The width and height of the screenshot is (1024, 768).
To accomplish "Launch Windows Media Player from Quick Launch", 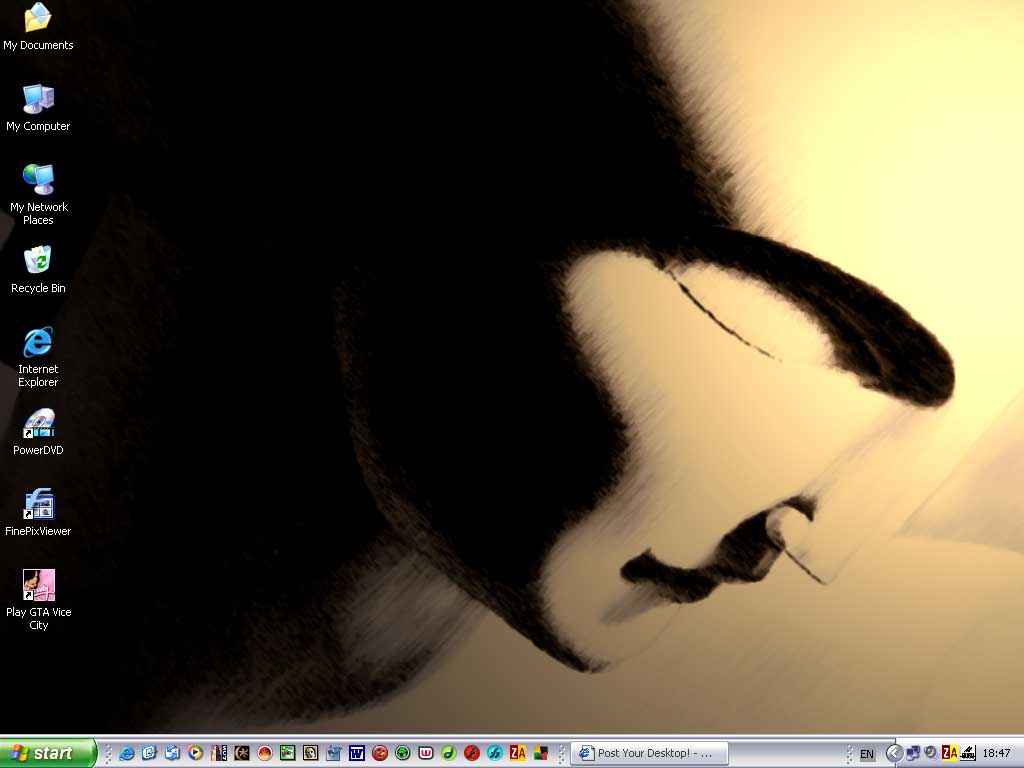I will click(195, 753).
